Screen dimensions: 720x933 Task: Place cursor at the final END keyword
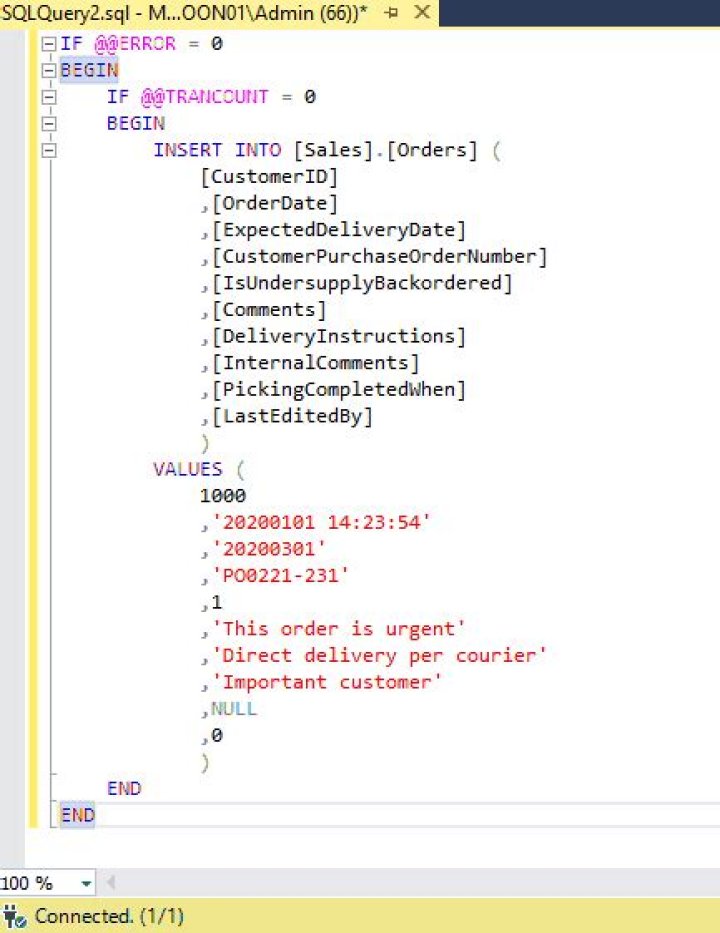pyautogui.click(x=77, y=815)
